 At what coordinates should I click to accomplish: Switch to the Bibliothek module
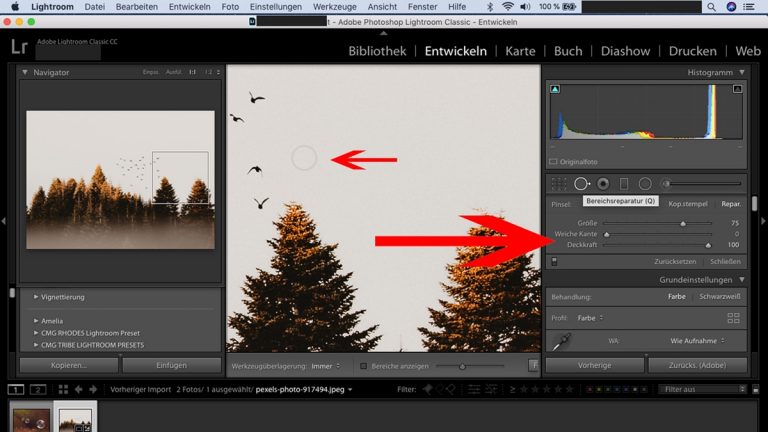(377, 51)
